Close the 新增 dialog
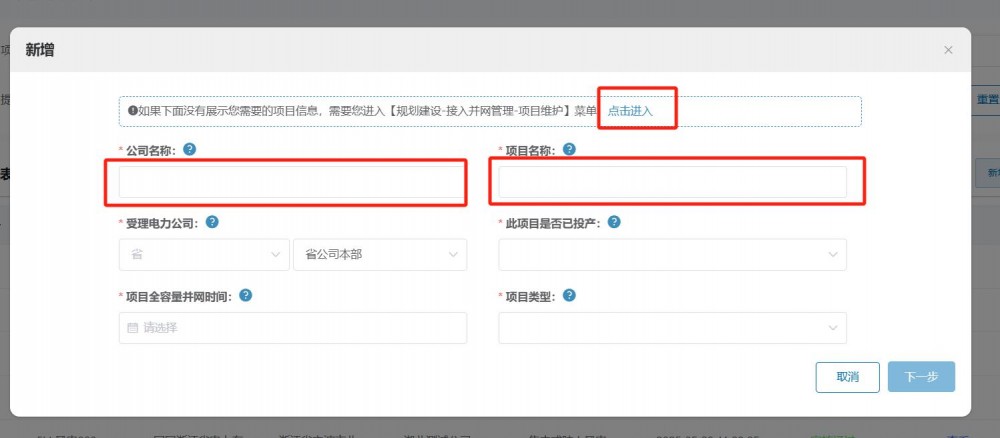The height and width of the screenshot is (438, 1000). pos(948,50)
